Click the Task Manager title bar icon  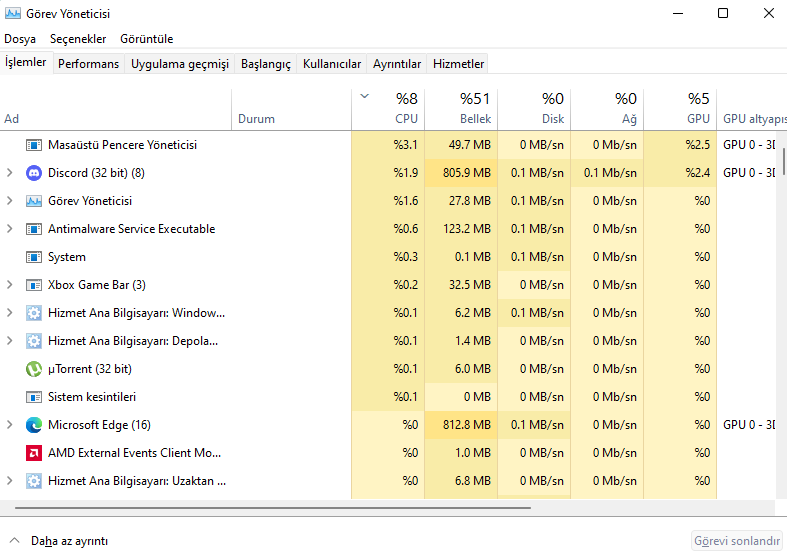[x=13, y=14]
